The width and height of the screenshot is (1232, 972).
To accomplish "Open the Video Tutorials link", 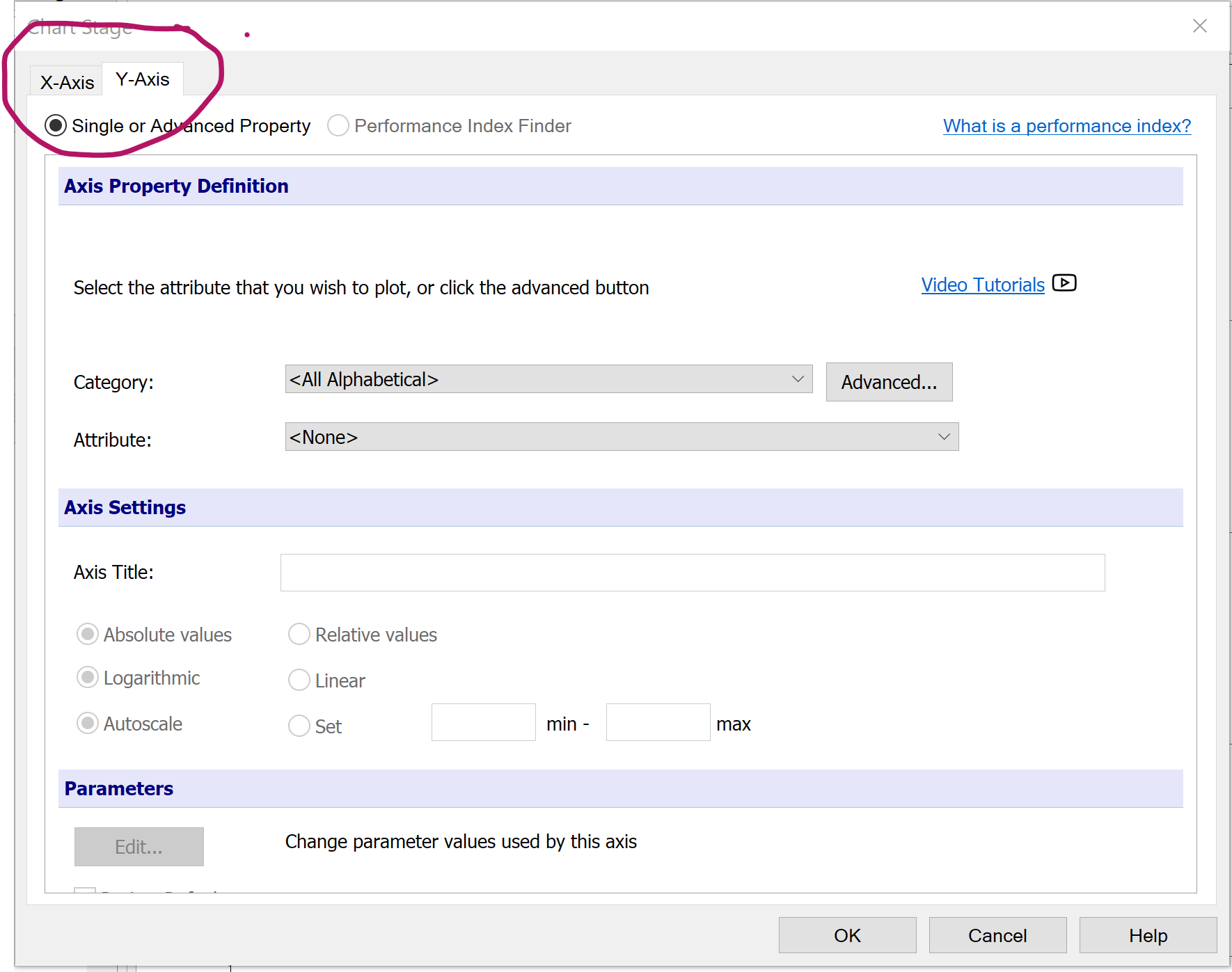I will pos(982,285).
